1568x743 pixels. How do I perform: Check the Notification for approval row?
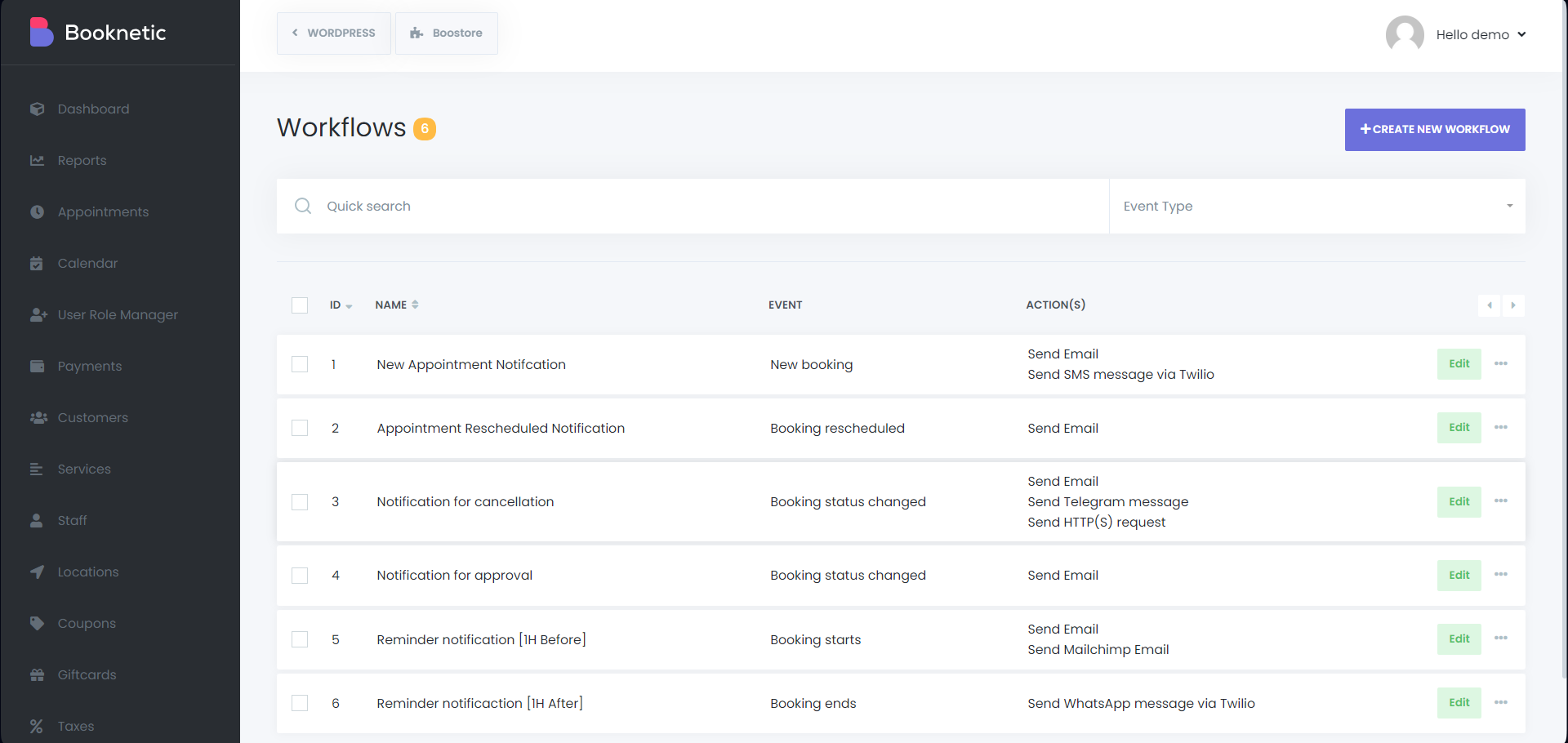tap(300, 576)
